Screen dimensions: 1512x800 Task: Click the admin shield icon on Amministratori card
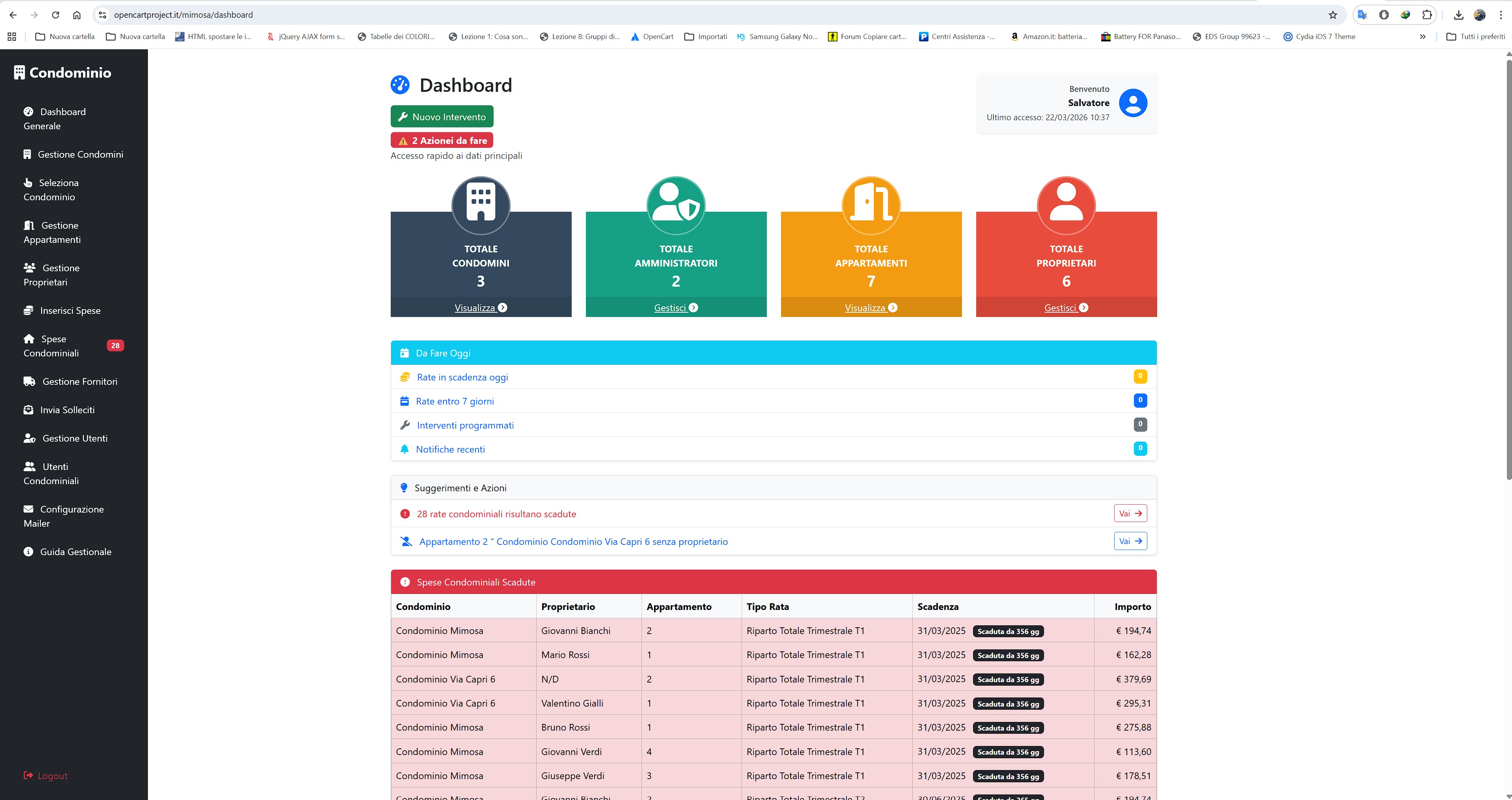click(676, 204)
